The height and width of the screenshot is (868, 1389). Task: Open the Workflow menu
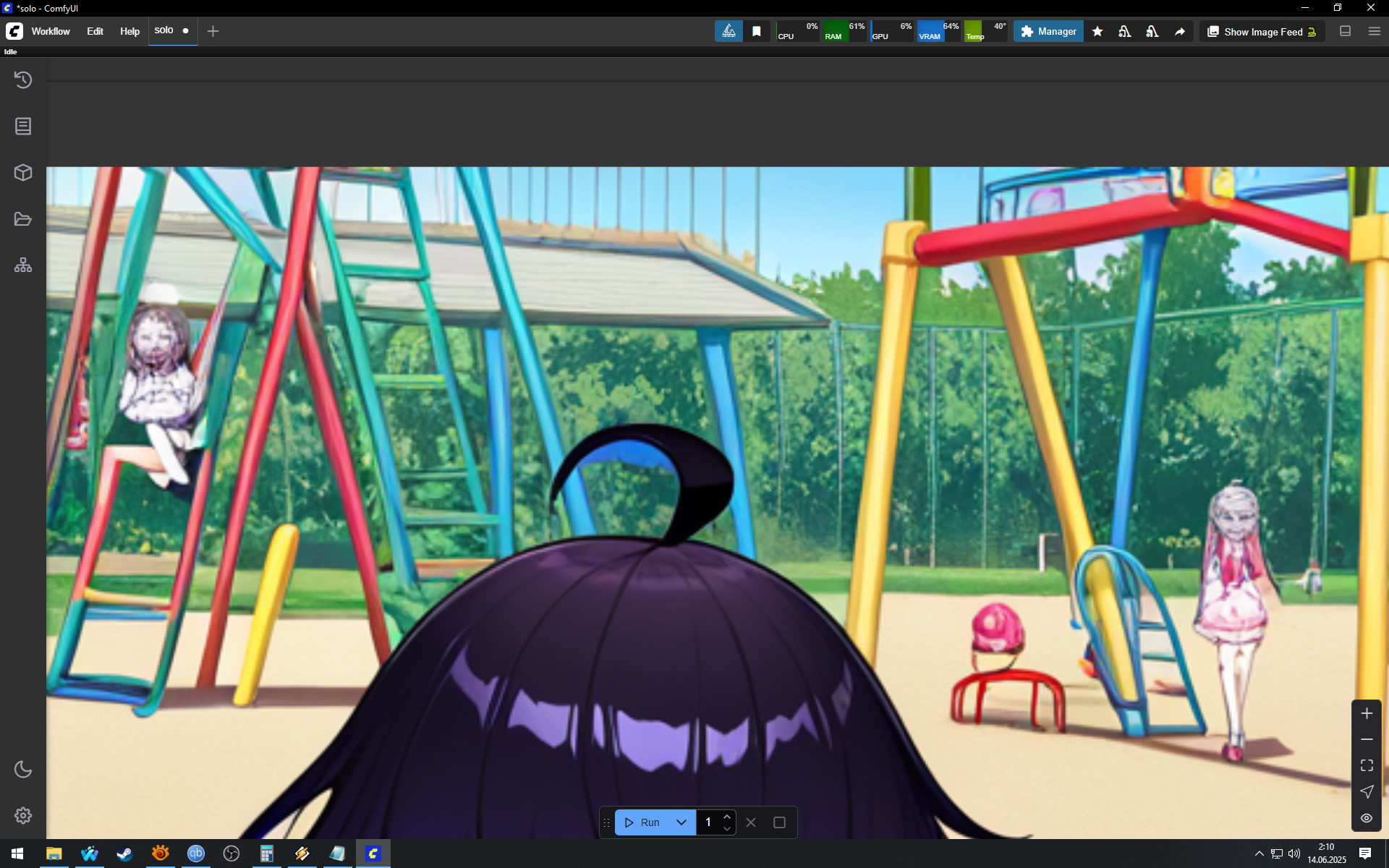coord(51,31)
